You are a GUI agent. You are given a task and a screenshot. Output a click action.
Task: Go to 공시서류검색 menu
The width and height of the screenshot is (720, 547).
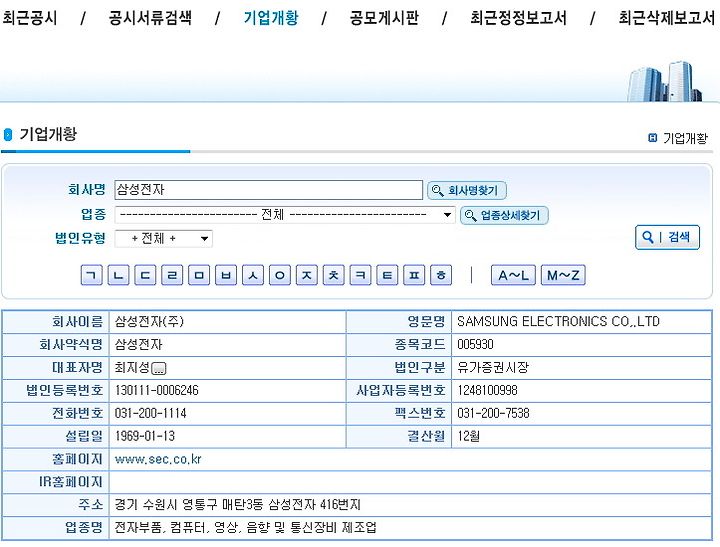coord(150,18)
